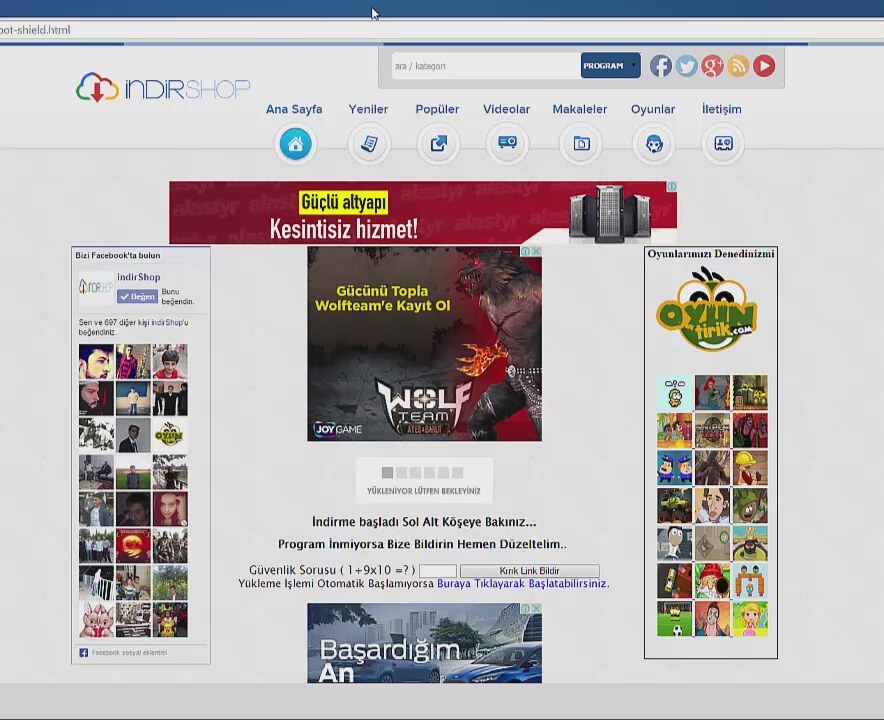Screen dimensions: 884x720
Task: Click the Facebook sosyal eklentisi text
Action: click(129, 653)
